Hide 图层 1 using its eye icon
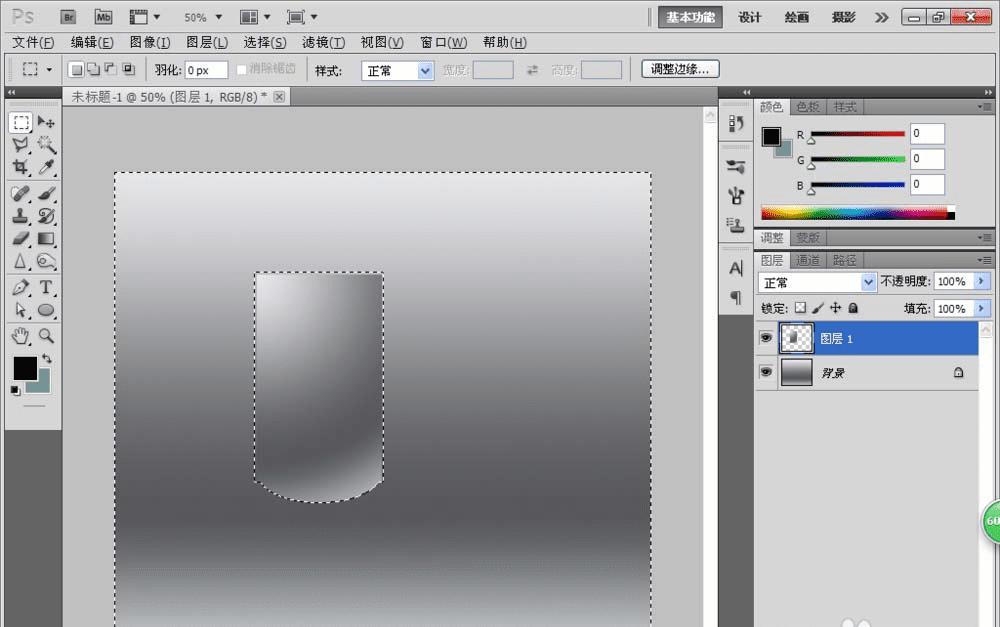This screenshot has height=627, width=1000. click(766, 339)
